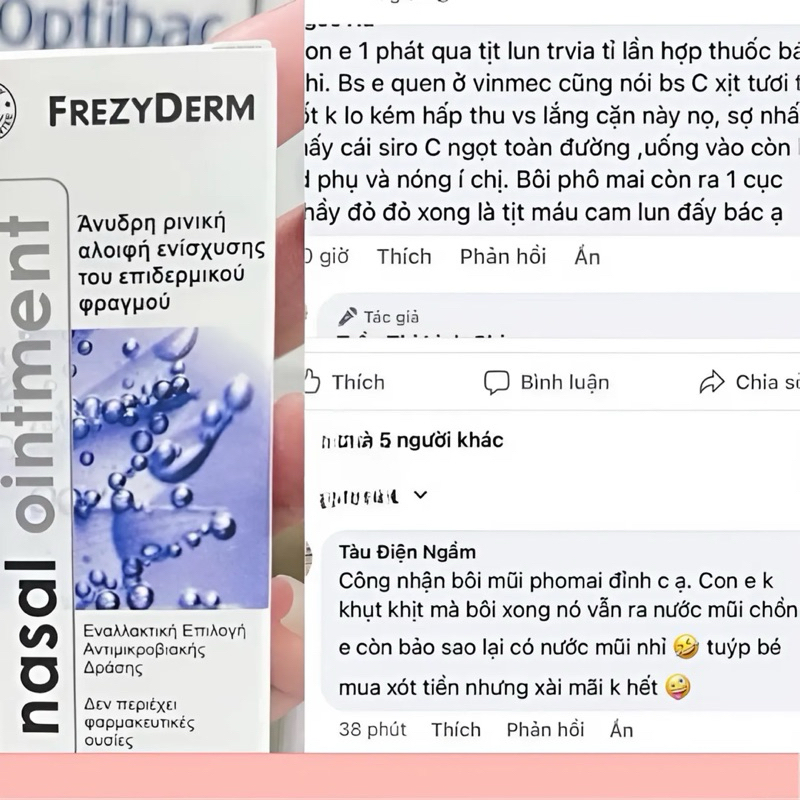Screen dimensions: 800x800
Task: Click Ẩn under the top comment
Action: [587, 257]
